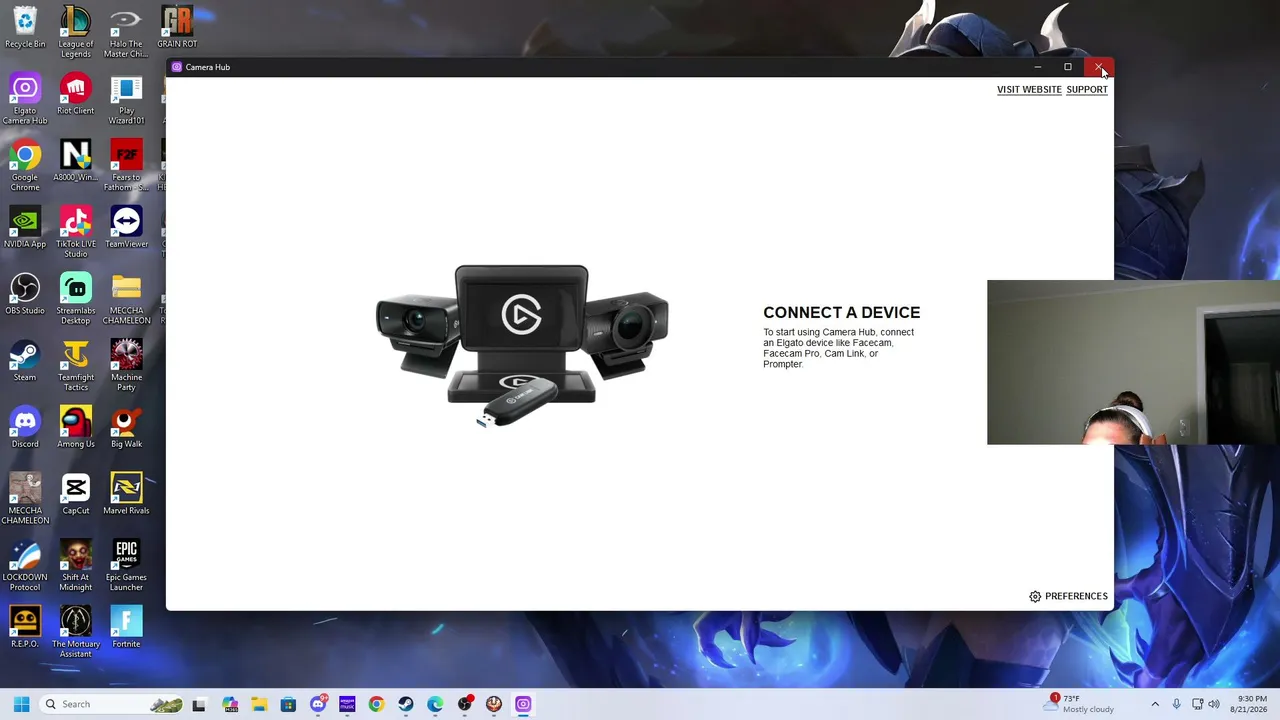
Task: Select the R.E.P.O. desktop icon
Action: pyautogui.click(x=25, y=627)
